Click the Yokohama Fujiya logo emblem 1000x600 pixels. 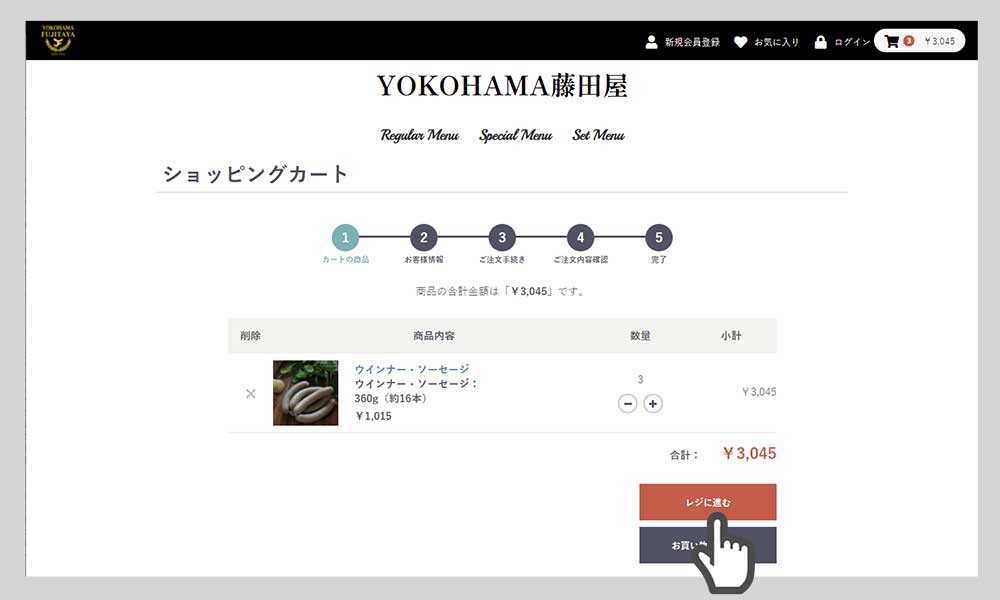(57, 40)
